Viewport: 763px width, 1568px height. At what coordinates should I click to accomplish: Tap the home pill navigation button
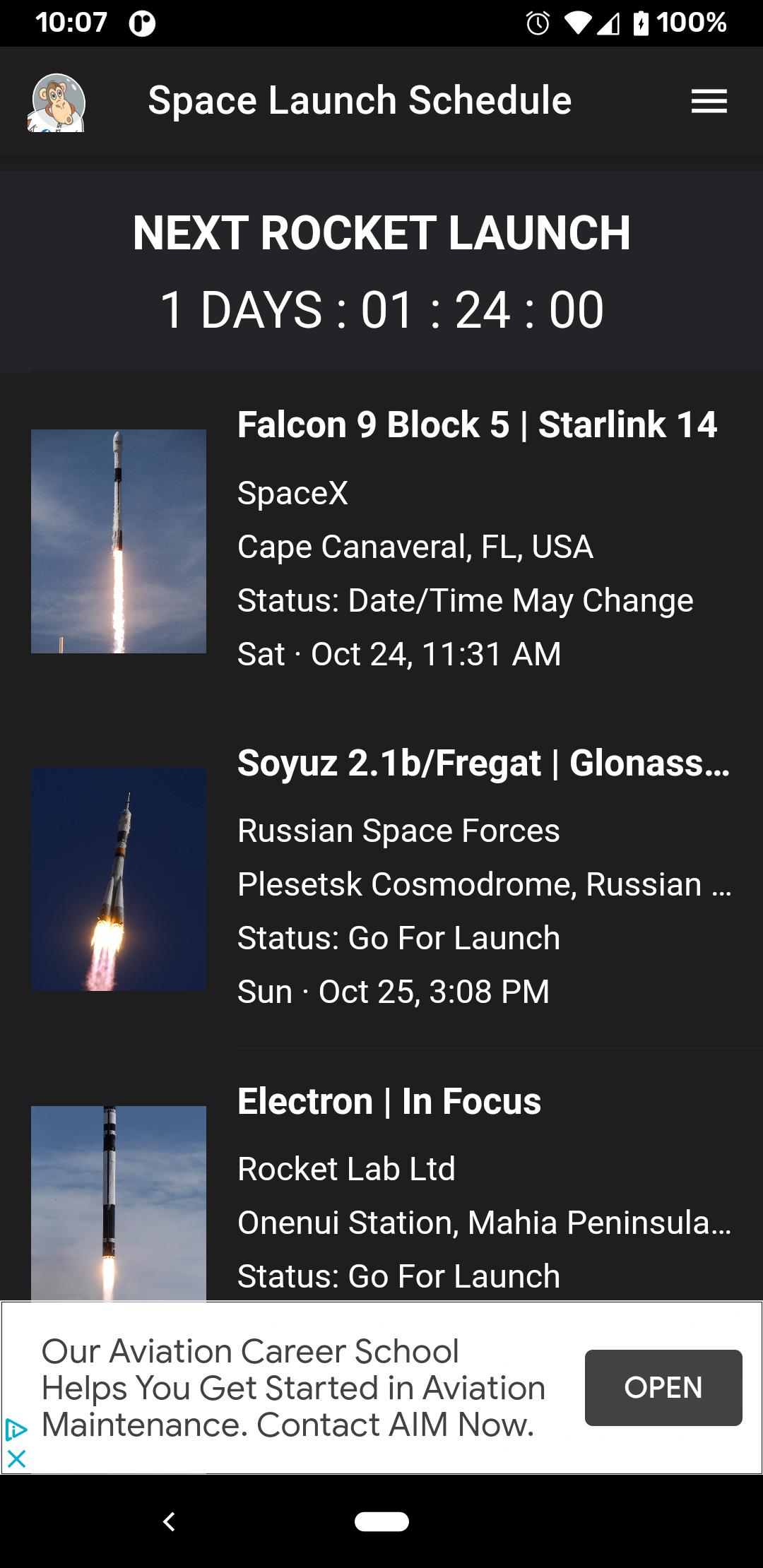coord(381,1521)
